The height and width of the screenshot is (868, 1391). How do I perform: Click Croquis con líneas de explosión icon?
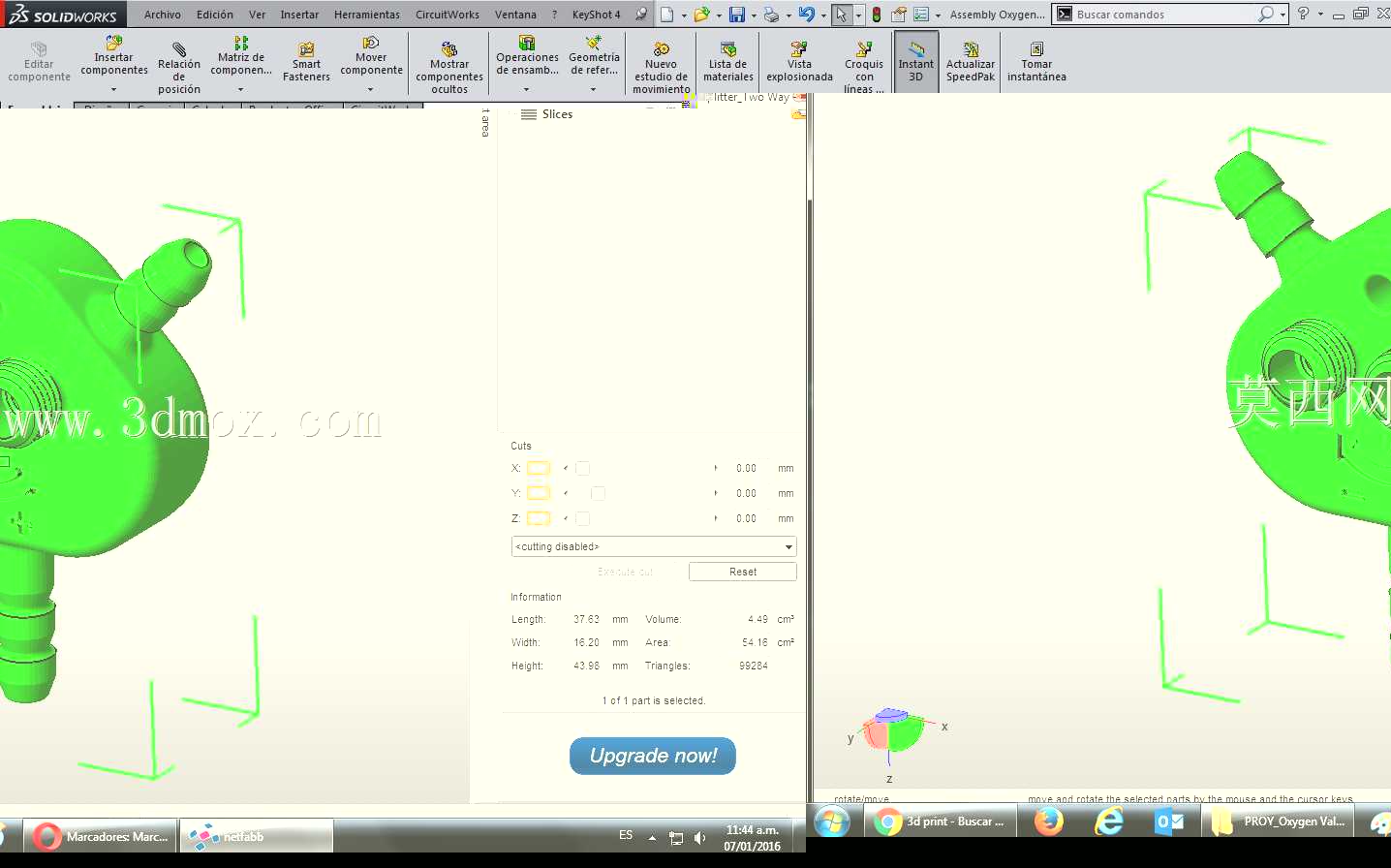coord(864,49)
